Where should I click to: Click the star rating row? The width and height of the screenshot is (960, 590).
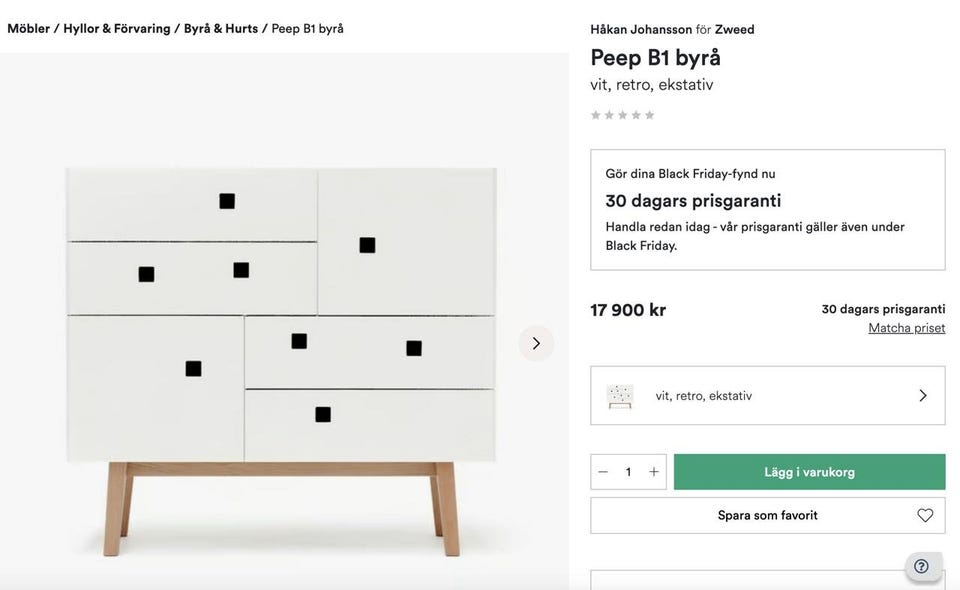coord(622,115)
